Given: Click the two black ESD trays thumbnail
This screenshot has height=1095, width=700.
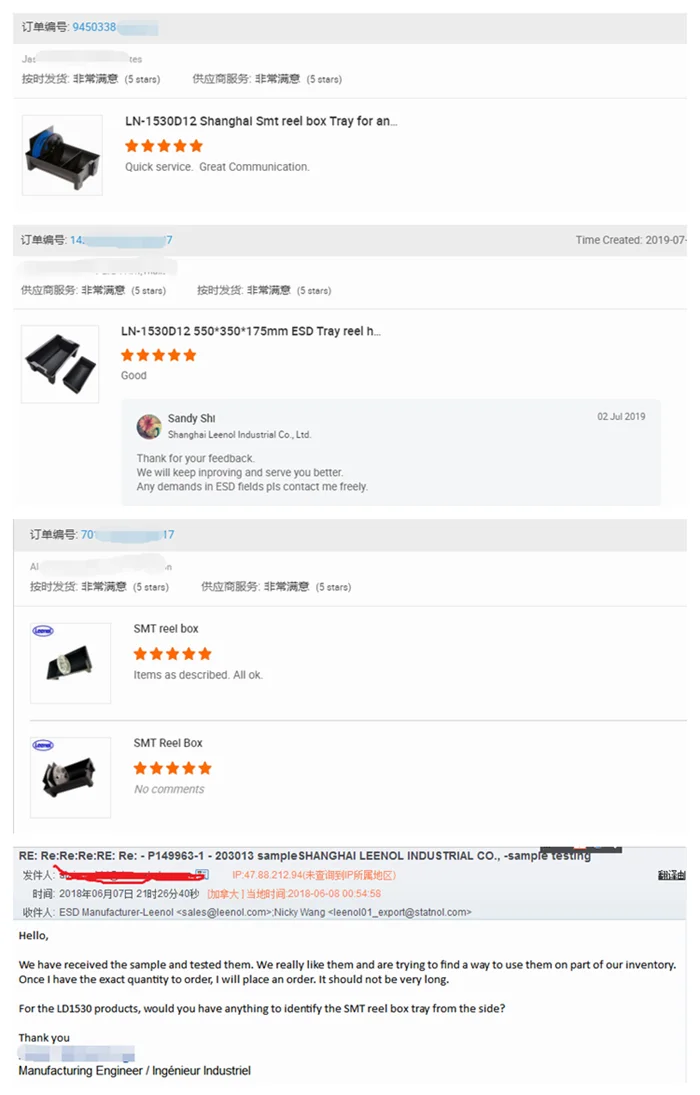Looking at the screenshot, I should point(60,365).
